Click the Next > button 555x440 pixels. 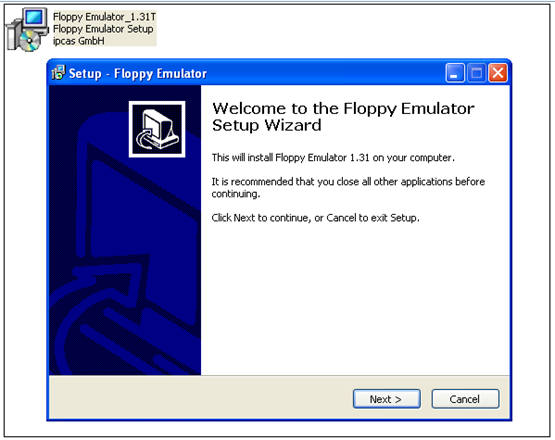pyautogui.click(x=387, y=399)
